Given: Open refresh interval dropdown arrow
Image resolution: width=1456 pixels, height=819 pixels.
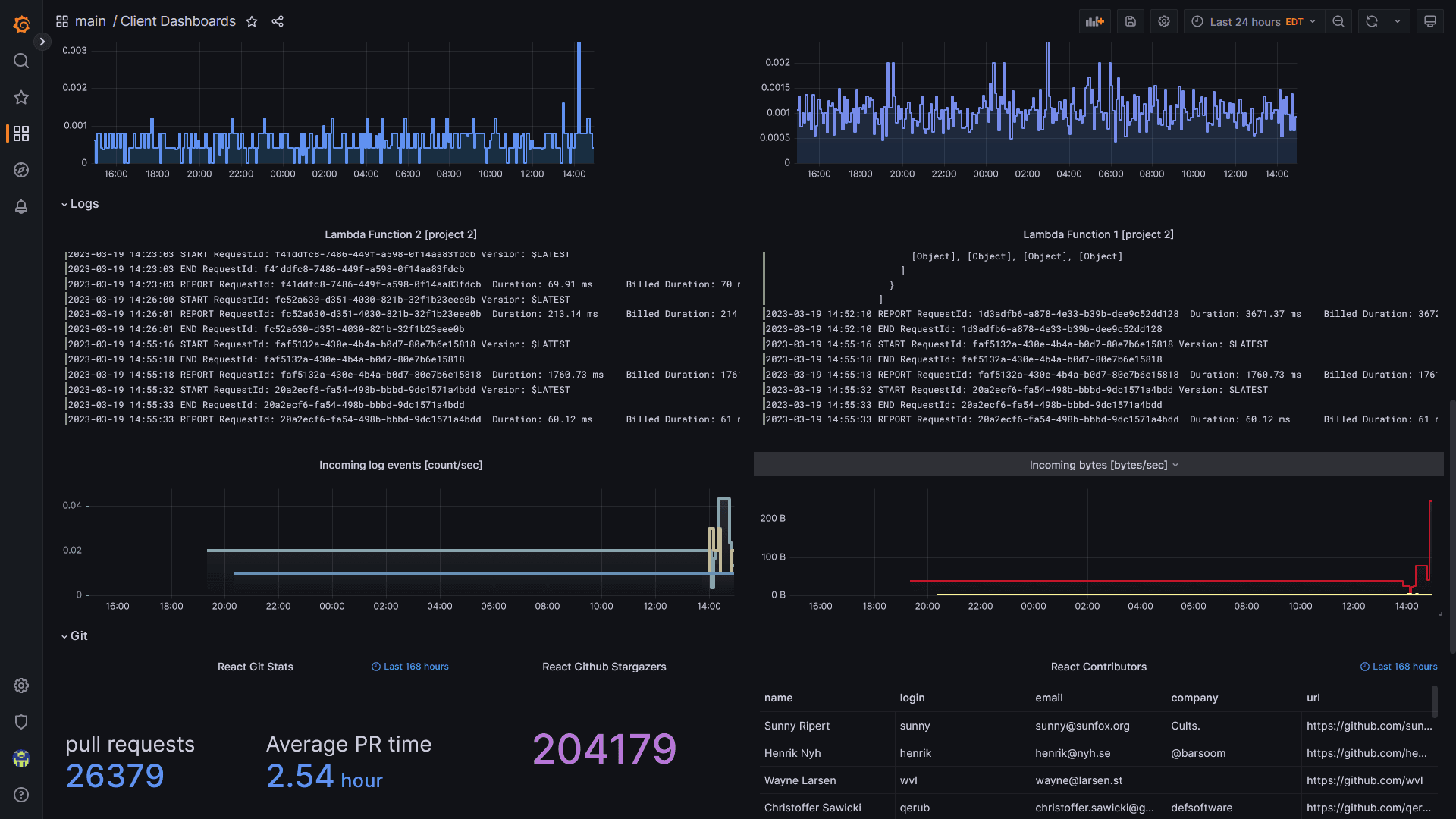Looking at the screenshot, I should (1398, 21).
